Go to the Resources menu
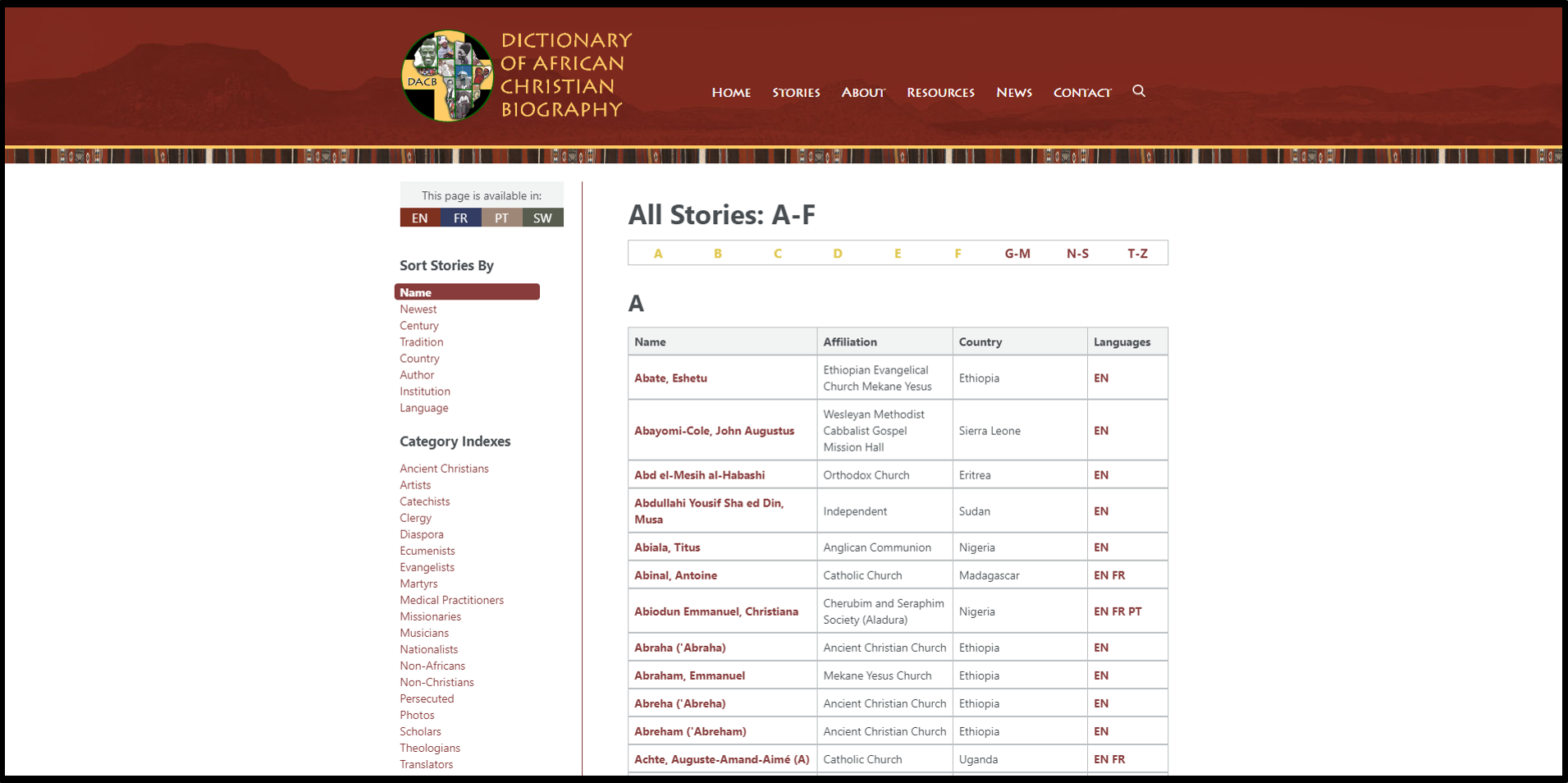This screenshot has width=1568, height=783. pyautogui.click(x=940, y=93)
